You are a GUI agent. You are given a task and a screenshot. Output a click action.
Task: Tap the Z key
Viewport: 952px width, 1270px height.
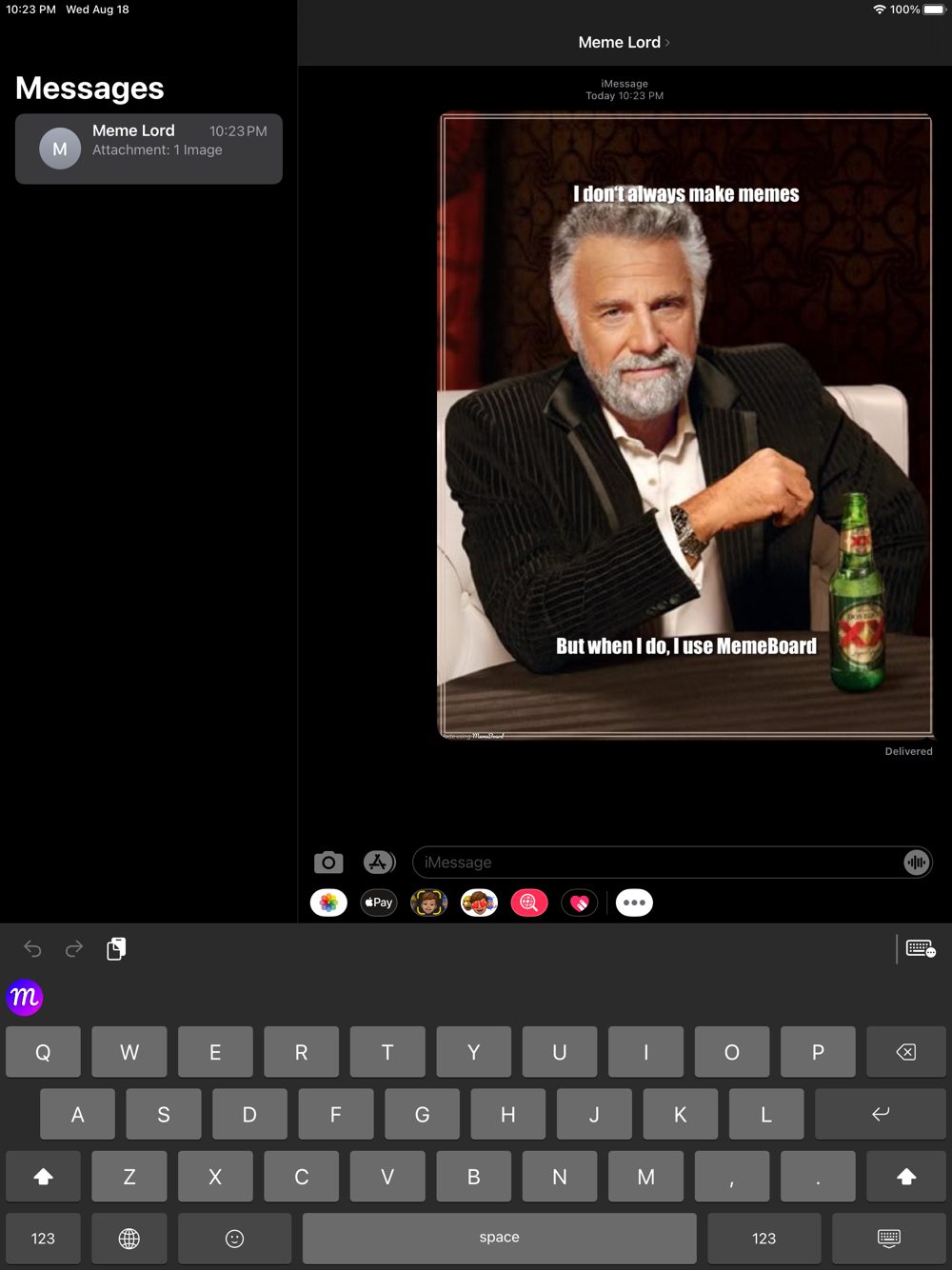click(x=129, y=1177)
